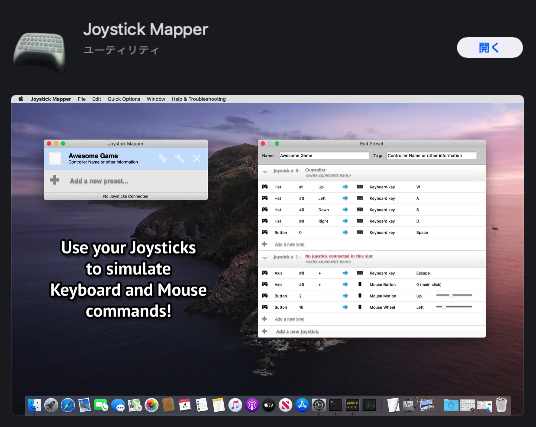The width and height of the screenshot is (536, 427).
Task: Open the Edit menu
Action: 96,99
